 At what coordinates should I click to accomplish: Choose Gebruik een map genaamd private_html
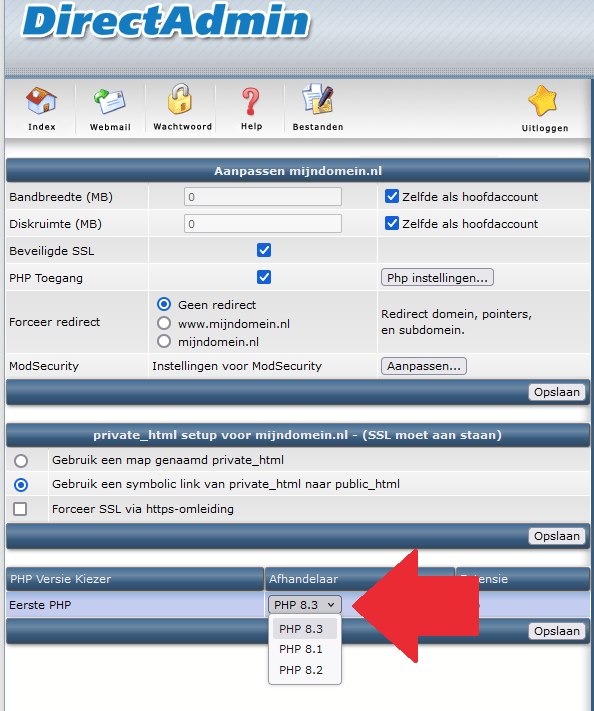click(21, 461)
